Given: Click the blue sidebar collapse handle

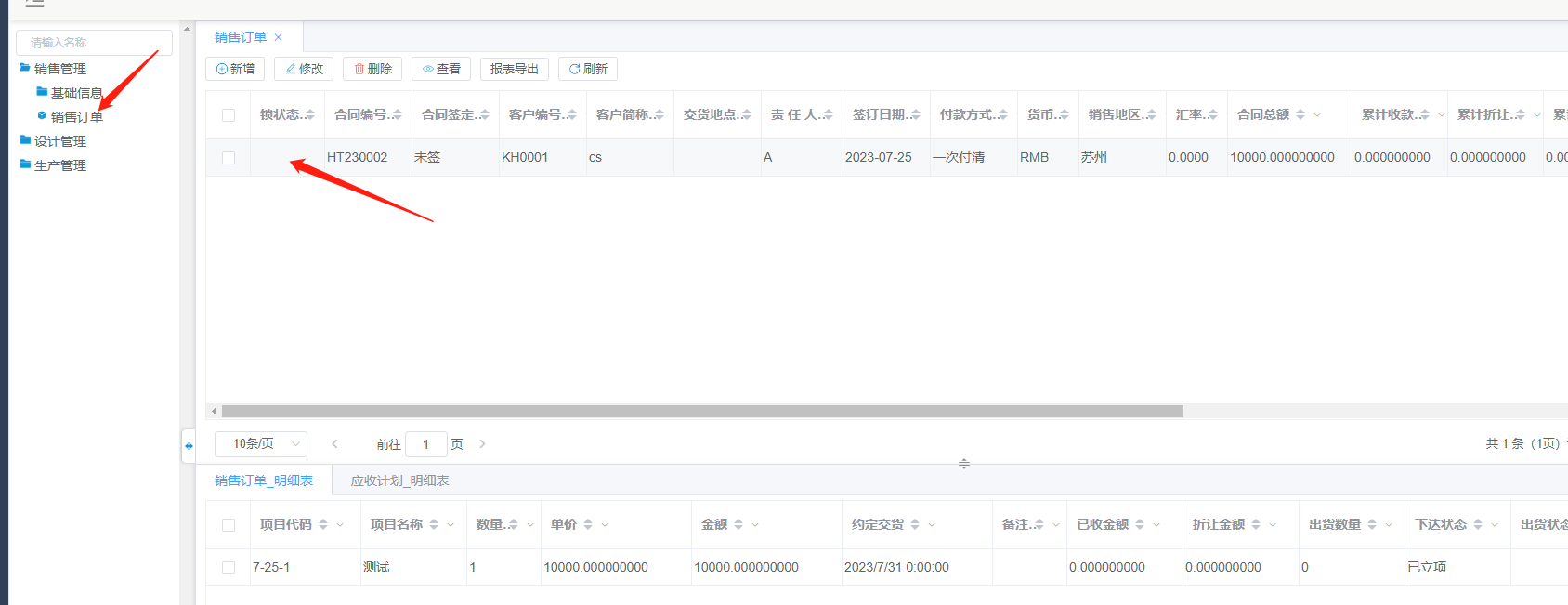Looking at the screenshot, I should coord(189,446).
